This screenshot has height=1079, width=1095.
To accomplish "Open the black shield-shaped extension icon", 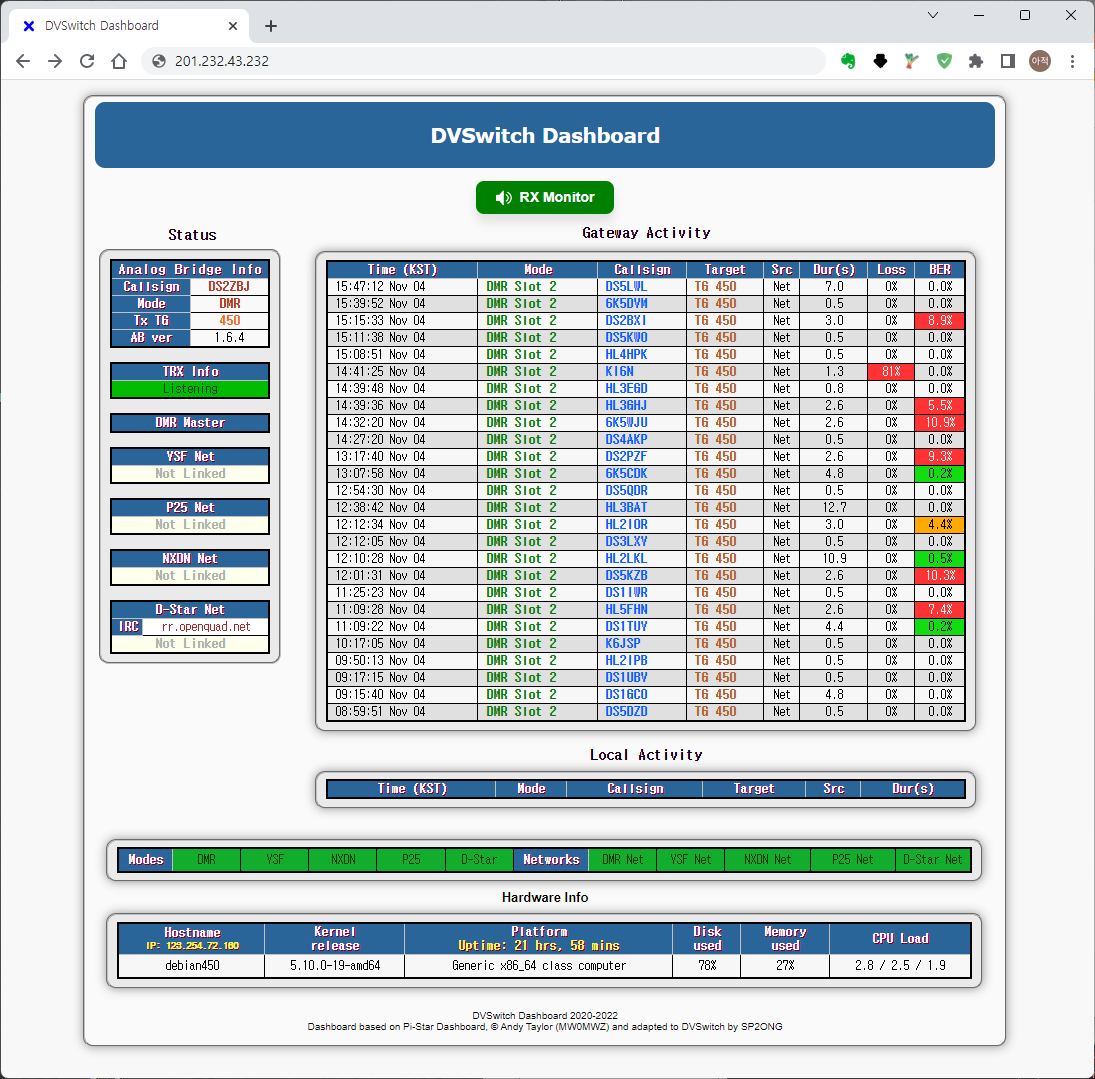I will pyautogui.click(x=880, y=61).
